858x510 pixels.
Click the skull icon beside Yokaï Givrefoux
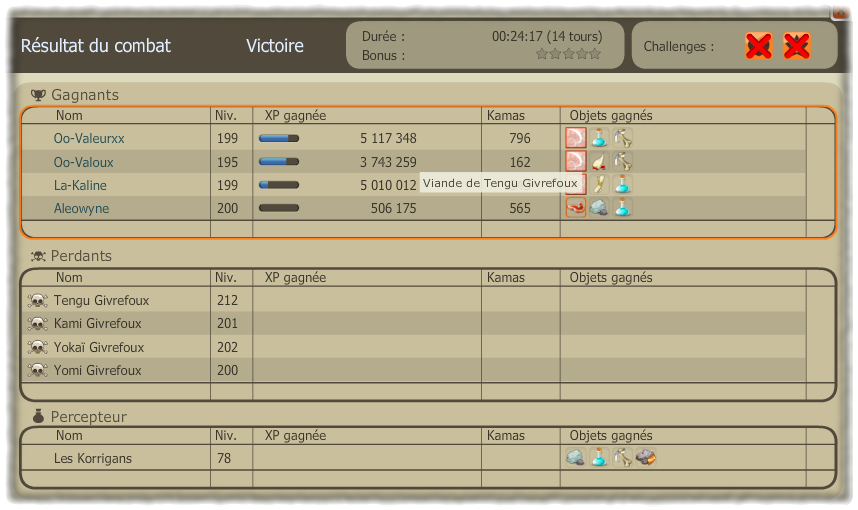pos(37,347)
